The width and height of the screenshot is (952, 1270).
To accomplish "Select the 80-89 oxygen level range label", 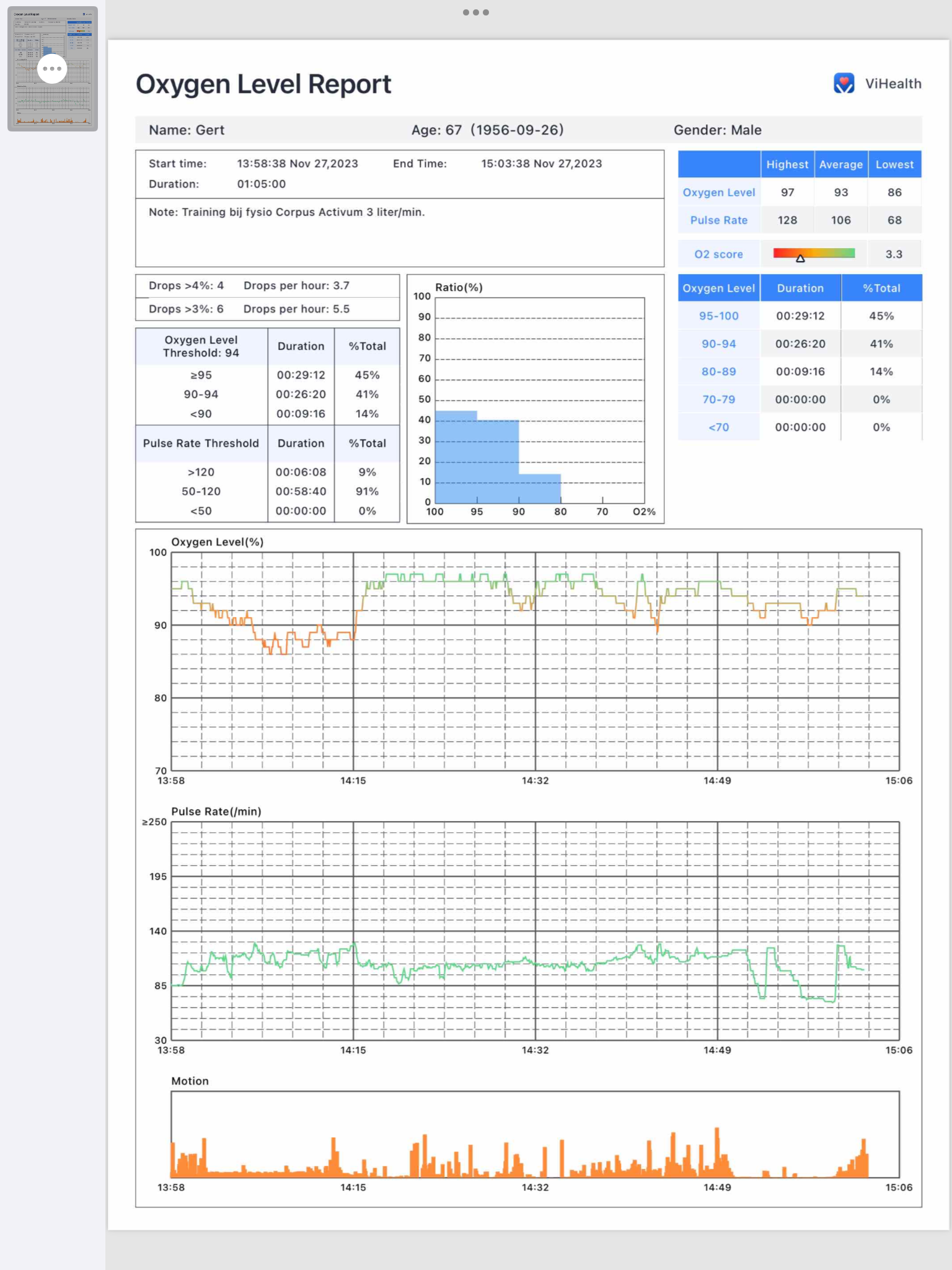I will 718,371.
